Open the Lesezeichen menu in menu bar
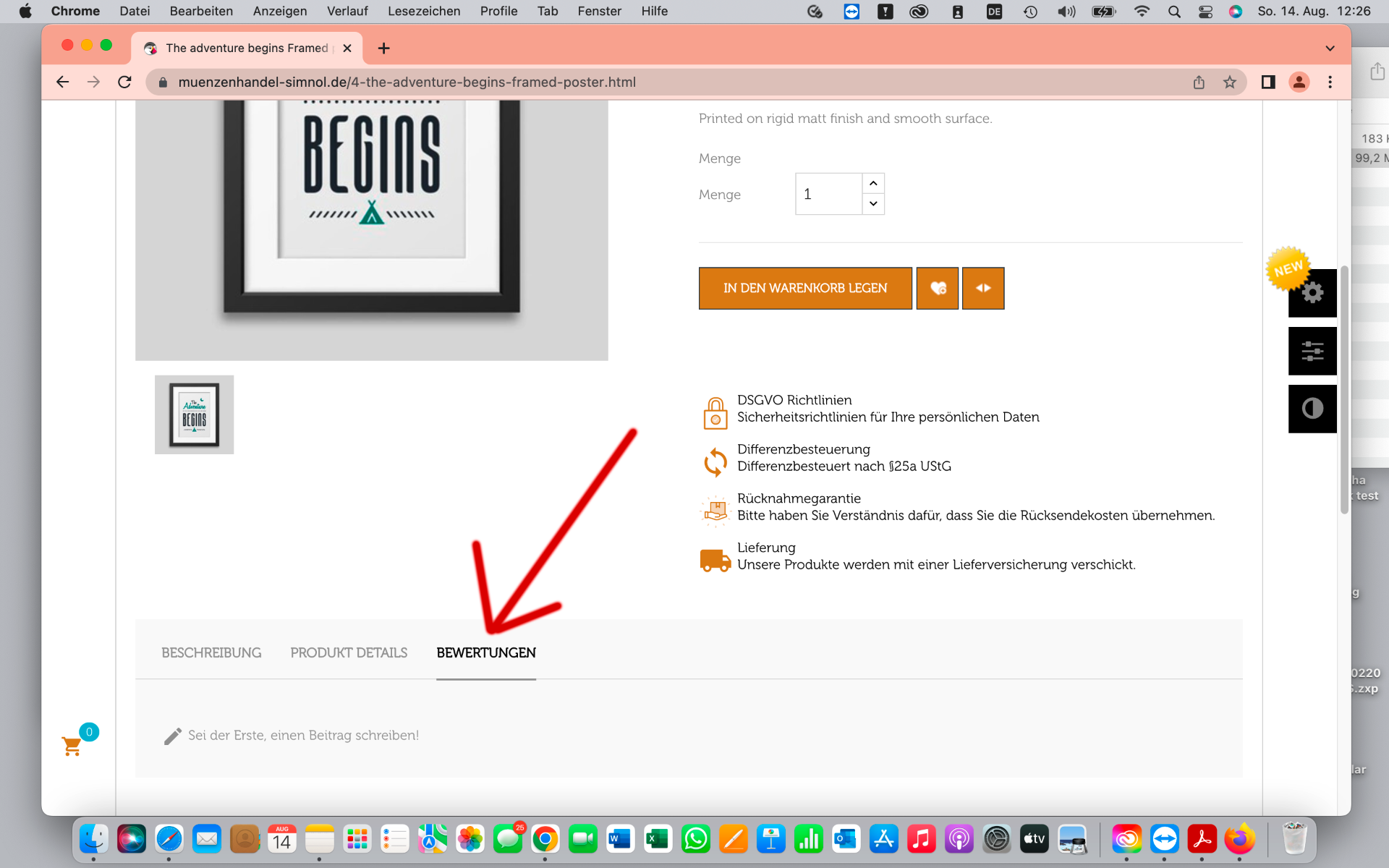Image resolution: width=1389 pixels, height=868 pixels. (424, 11)
